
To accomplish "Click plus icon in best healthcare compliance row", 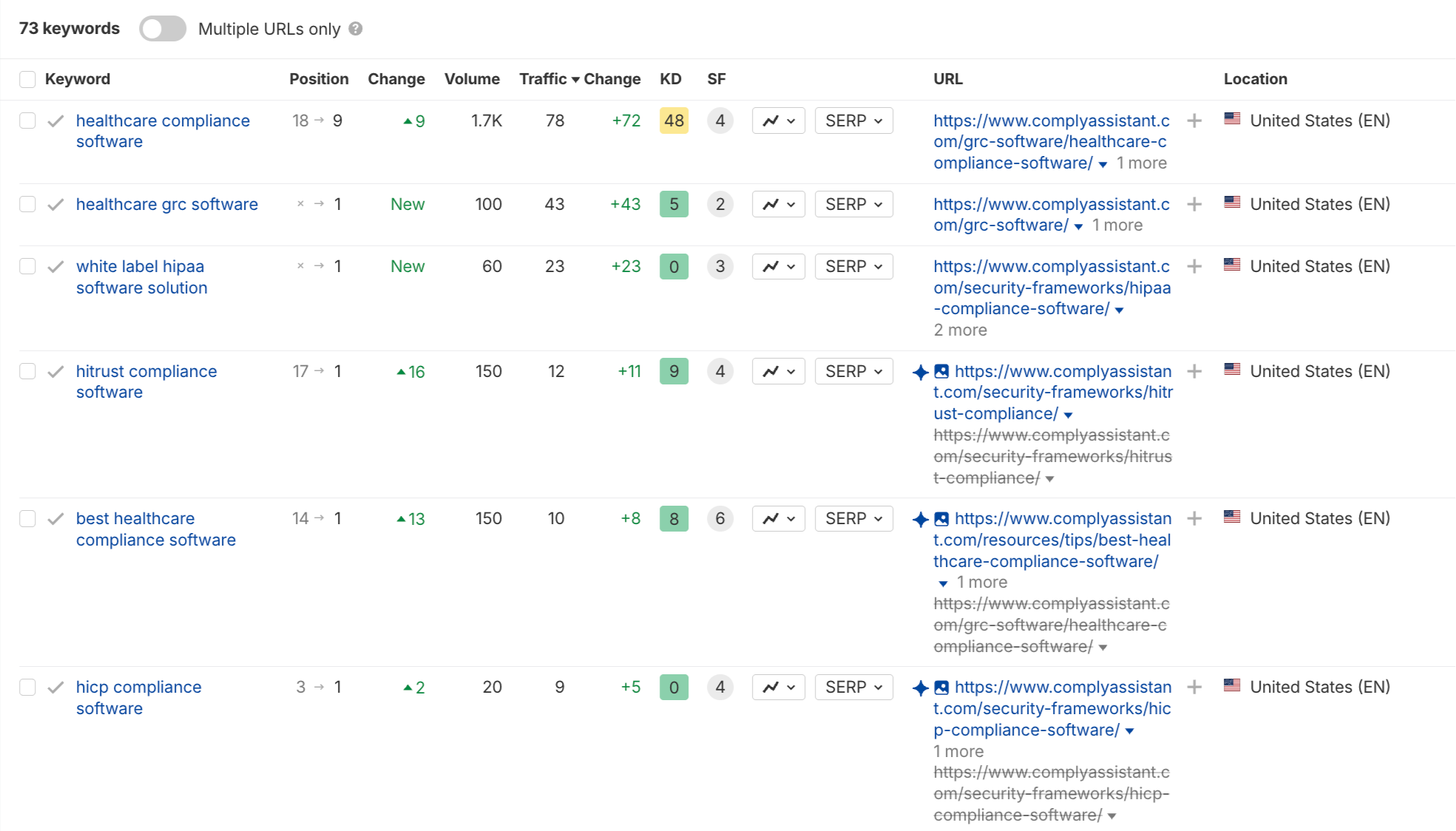I will click(x=1194, y=518).
